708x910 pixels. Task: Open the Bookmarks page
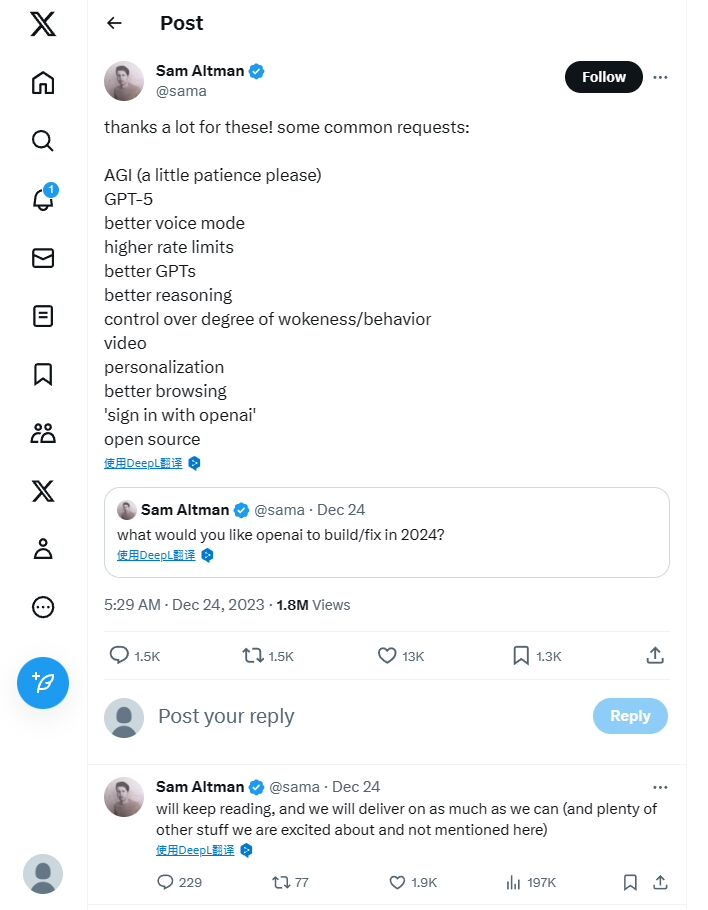[42, 374]
